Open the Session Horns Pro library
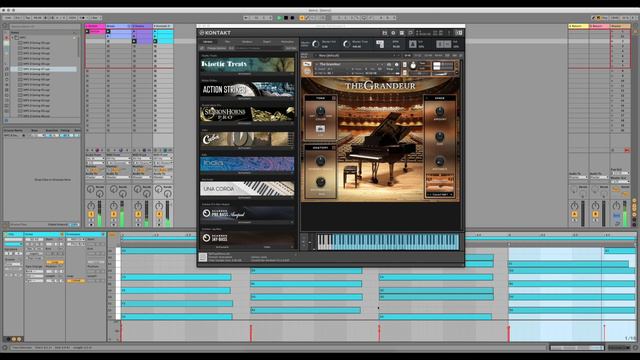This screenshot has width=640, height=360. point(247,114)
